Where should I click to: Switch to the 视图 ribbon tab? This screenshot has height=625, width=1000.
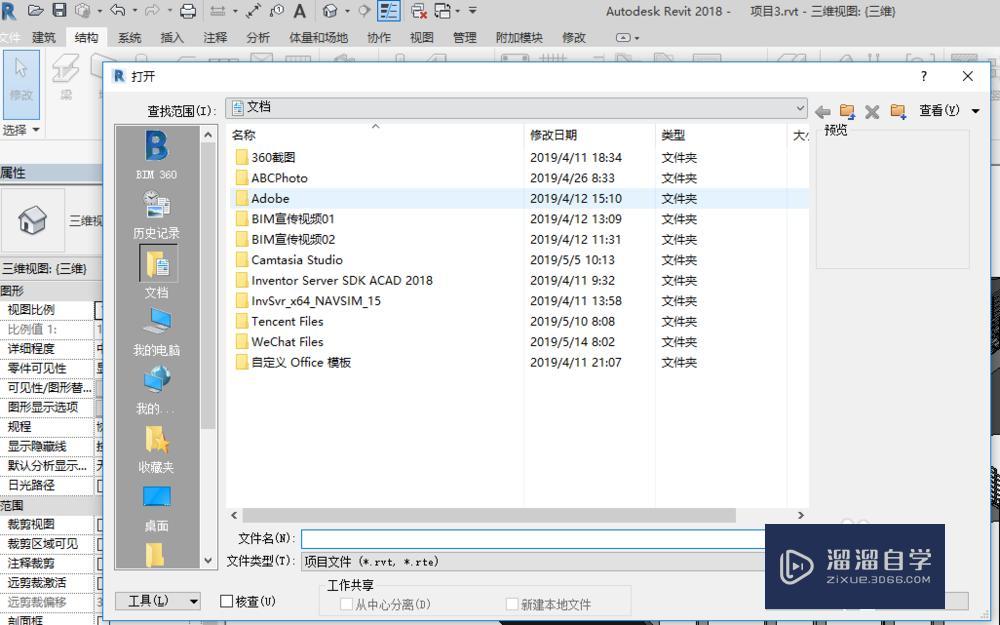422,38
